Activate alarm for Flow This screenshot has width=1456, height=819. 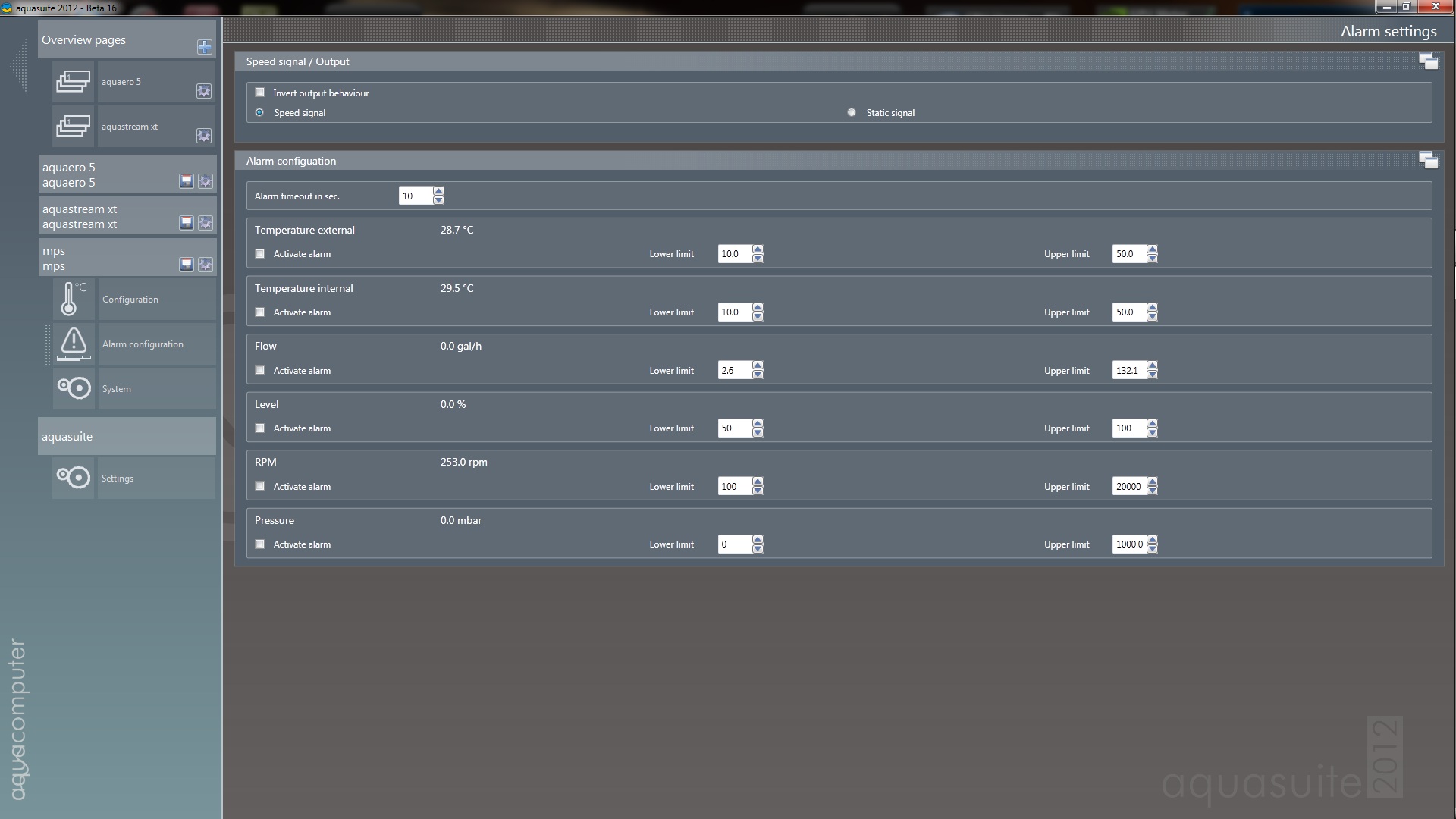point(260,370)
